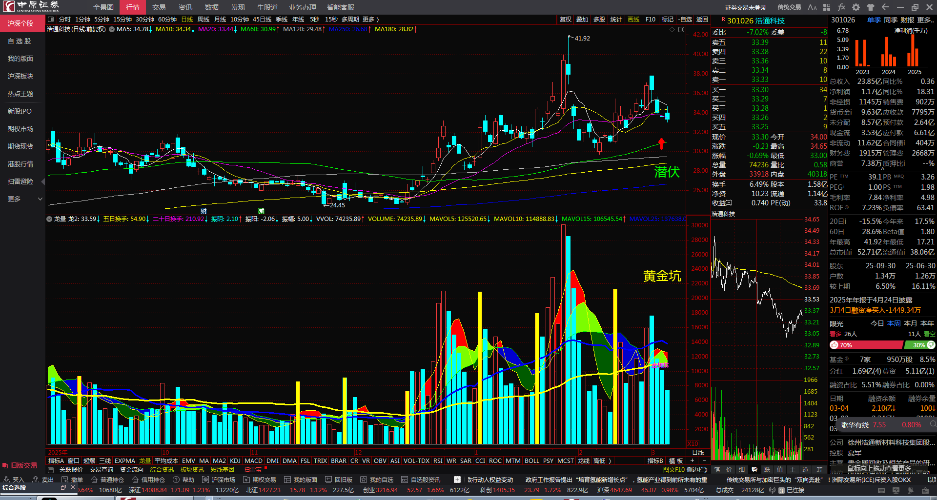The image size is (937, 500).
Task: Select 单季 in the financial panel
Action: coord(874,20)
